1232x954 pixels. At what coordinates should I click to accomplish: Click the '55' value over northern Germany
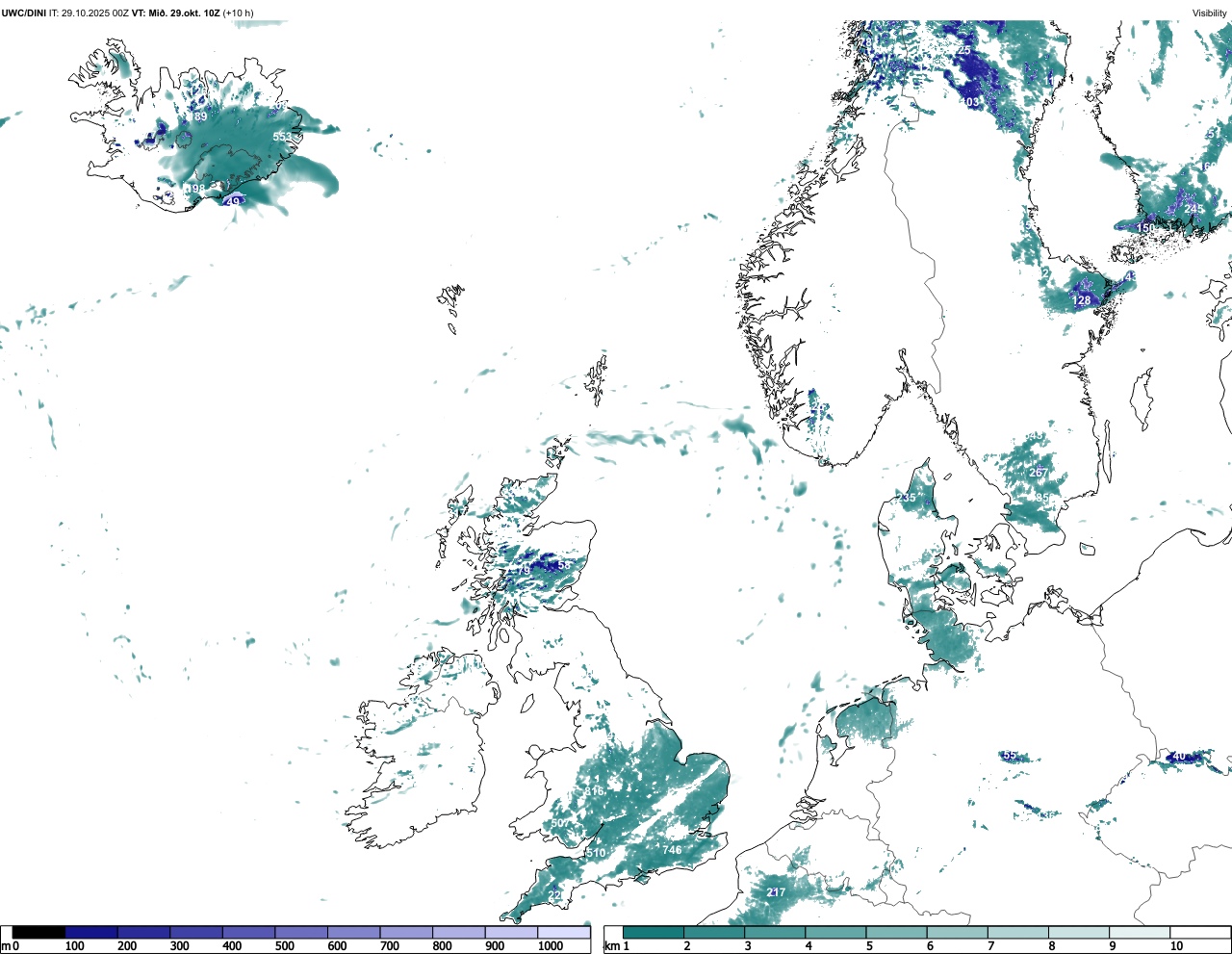click(x=1011, y=756)
